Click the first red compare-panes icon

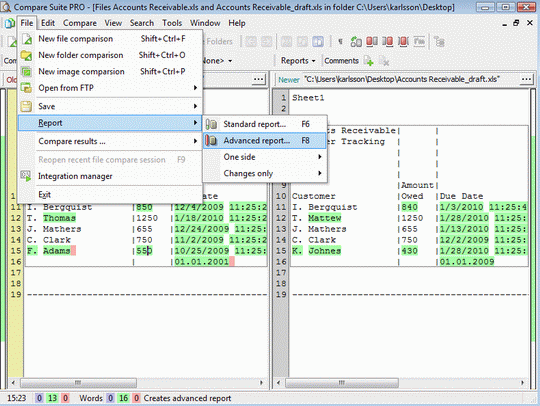point(372,42)
